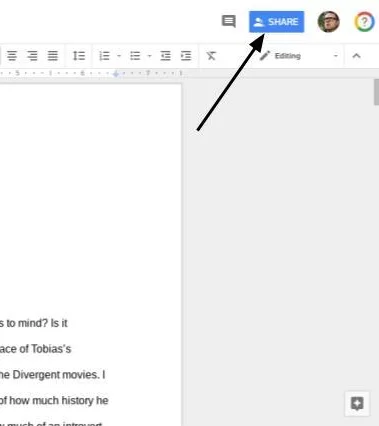Click the vertical scrollbar thumb
Image resolution: width=379 pixels, height=426 pixels.
click(x=376, y=92)
